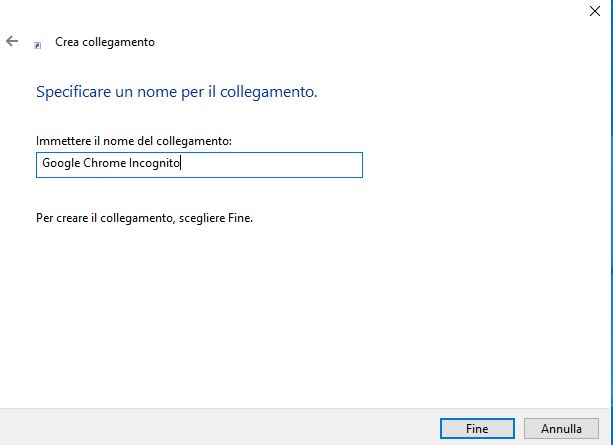This screenshot has width=613, height=445.
Task: Click the word Google in name field
Action: pyautogui.click(x=61, y=165)
